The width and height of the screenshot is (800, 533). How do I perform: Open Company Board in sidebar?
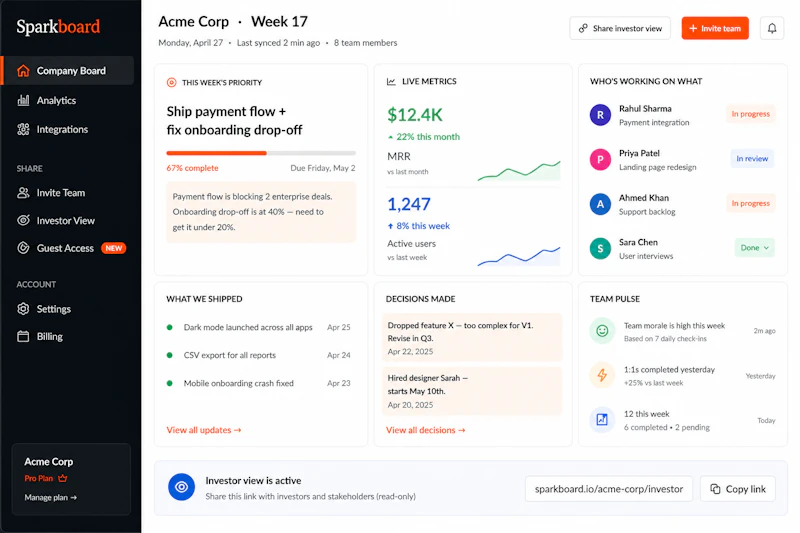(x=67, y=70)
